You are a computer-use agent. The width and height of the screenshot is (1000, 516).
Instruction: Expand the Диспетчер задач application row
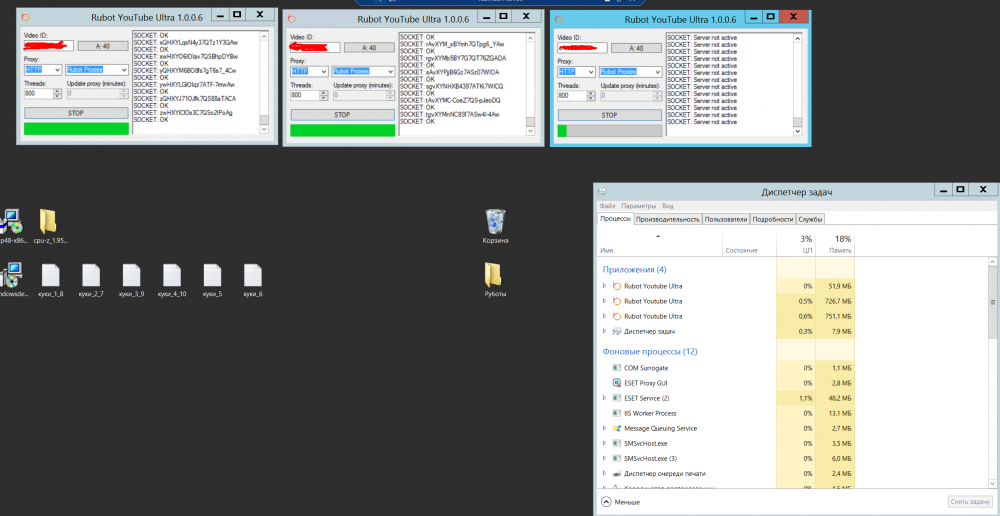click(x=605, y=332)
